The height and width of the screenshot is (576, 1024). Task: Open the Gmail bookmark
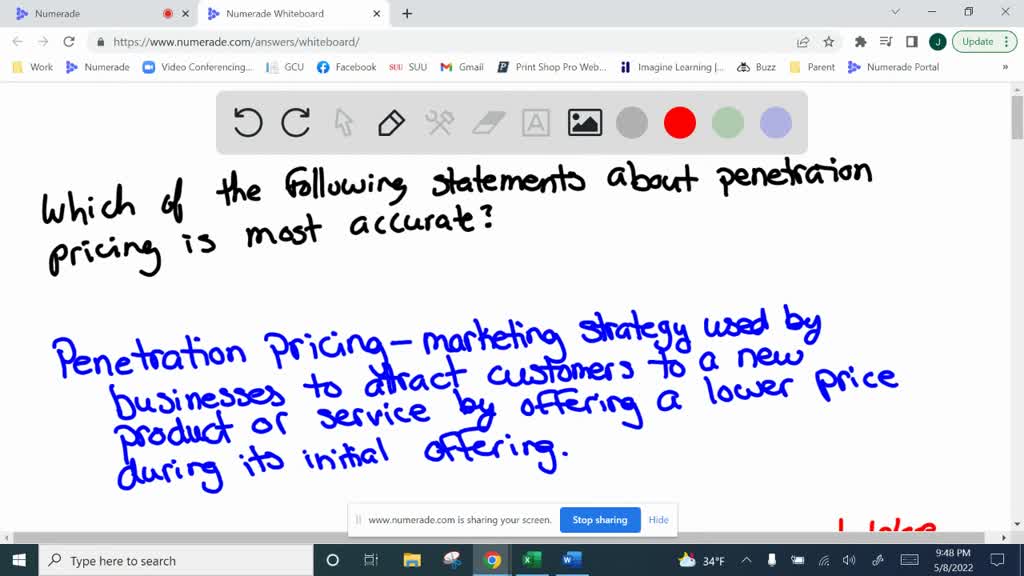(462, 67)
